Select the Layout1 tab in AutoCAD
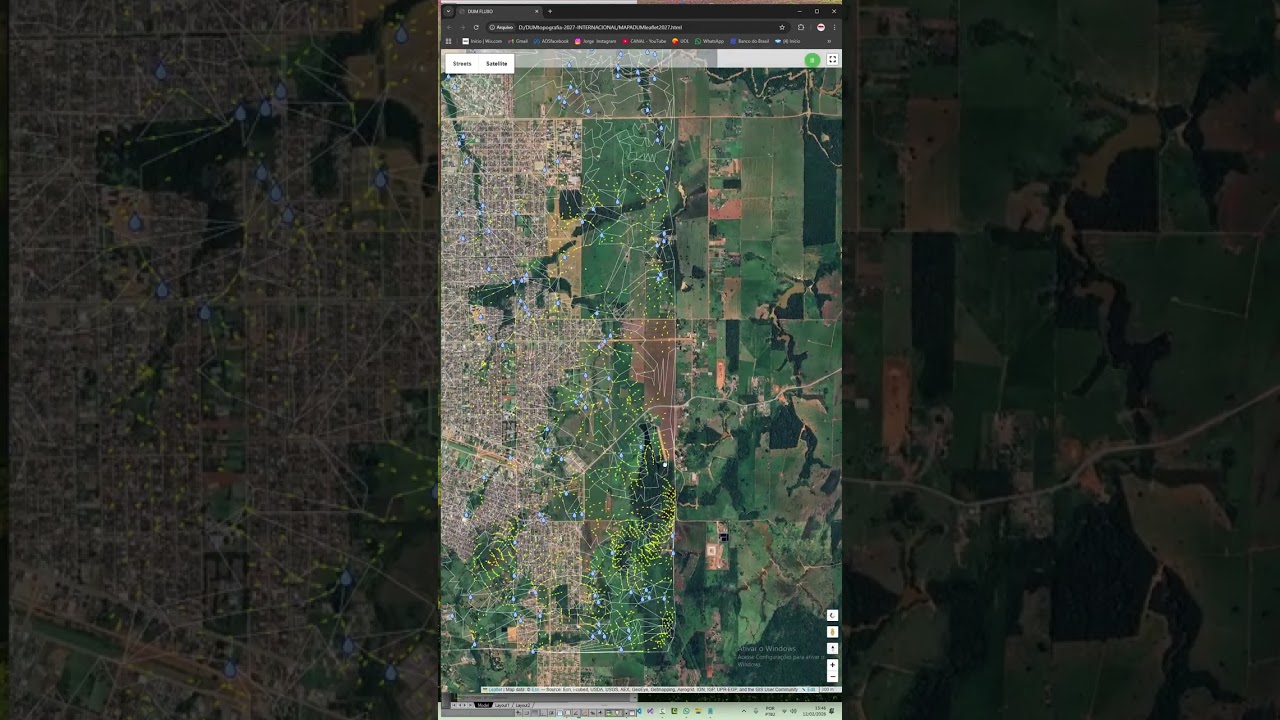The image size is (1280, 720). [x=502, y=705]
